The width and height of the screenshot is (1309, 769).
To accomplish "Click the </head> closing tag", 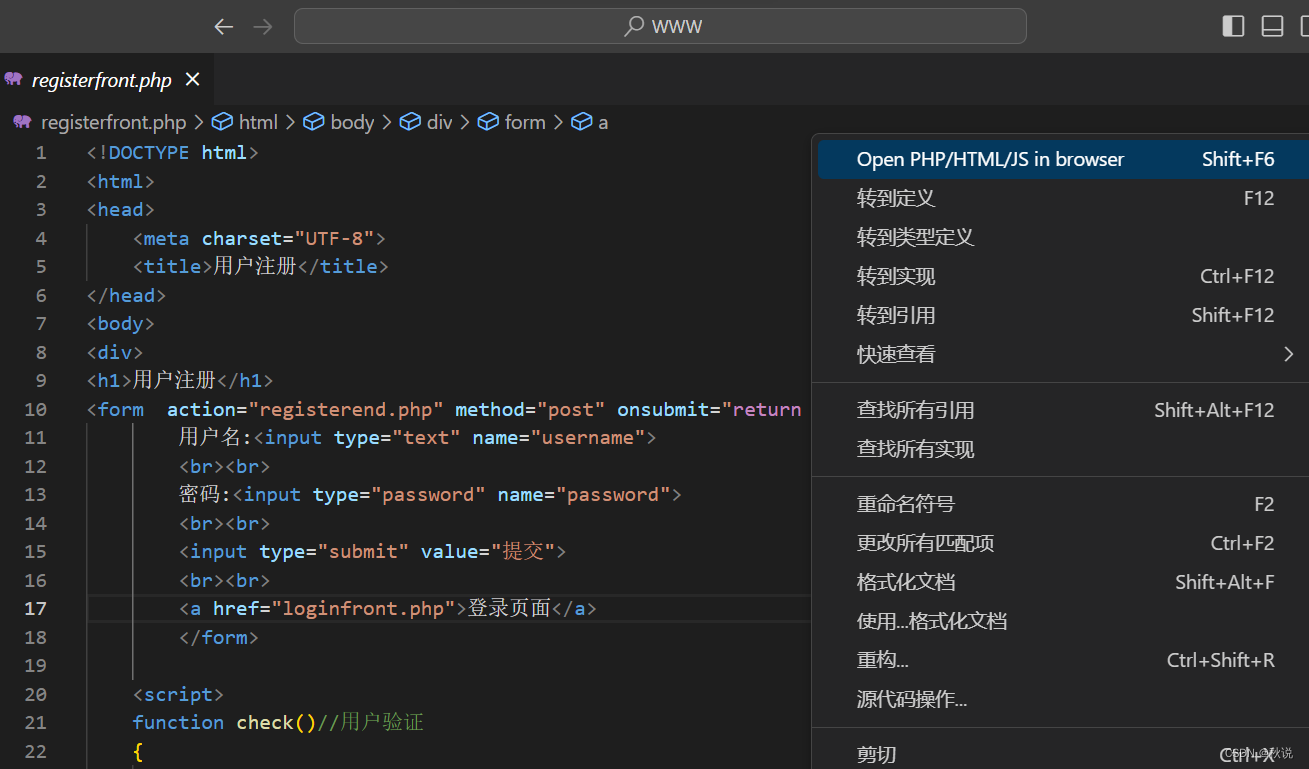I will [126, 295].
